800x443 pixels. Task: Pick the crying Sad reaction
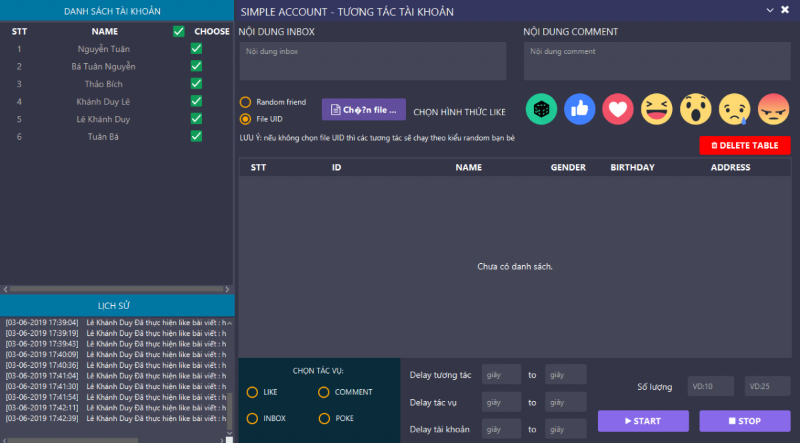[x=735, y=109]
